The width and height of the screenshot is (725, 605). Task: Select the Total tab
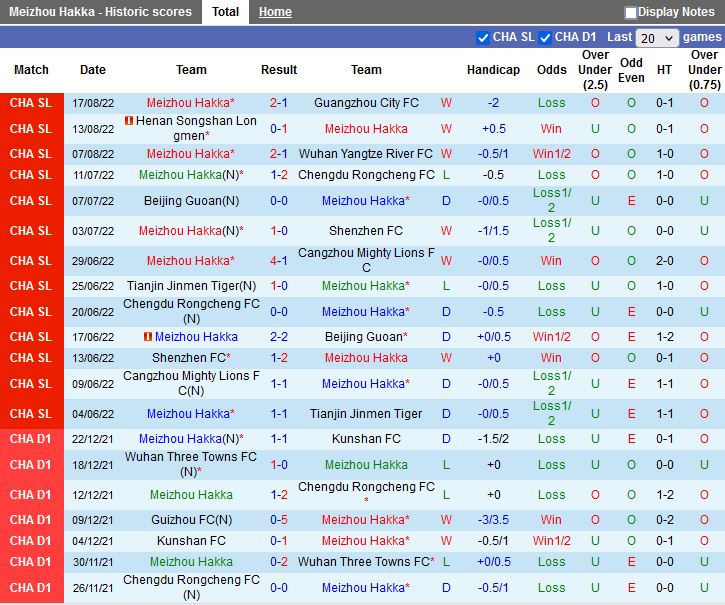[x=225, y=12]
